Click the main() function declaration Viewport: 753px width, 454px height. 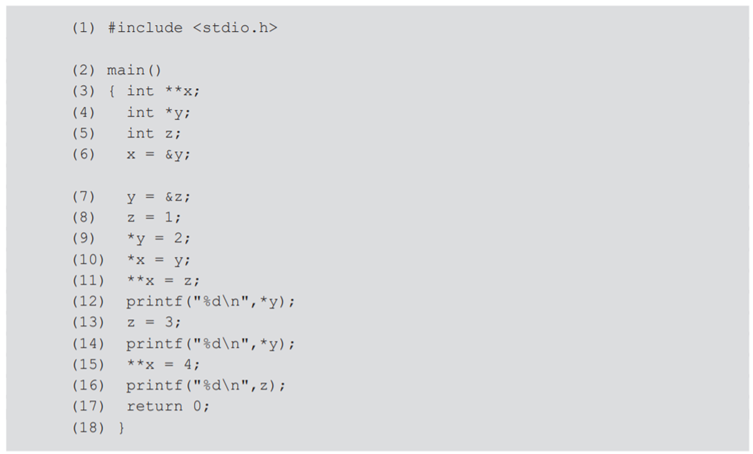pos(134,70)
